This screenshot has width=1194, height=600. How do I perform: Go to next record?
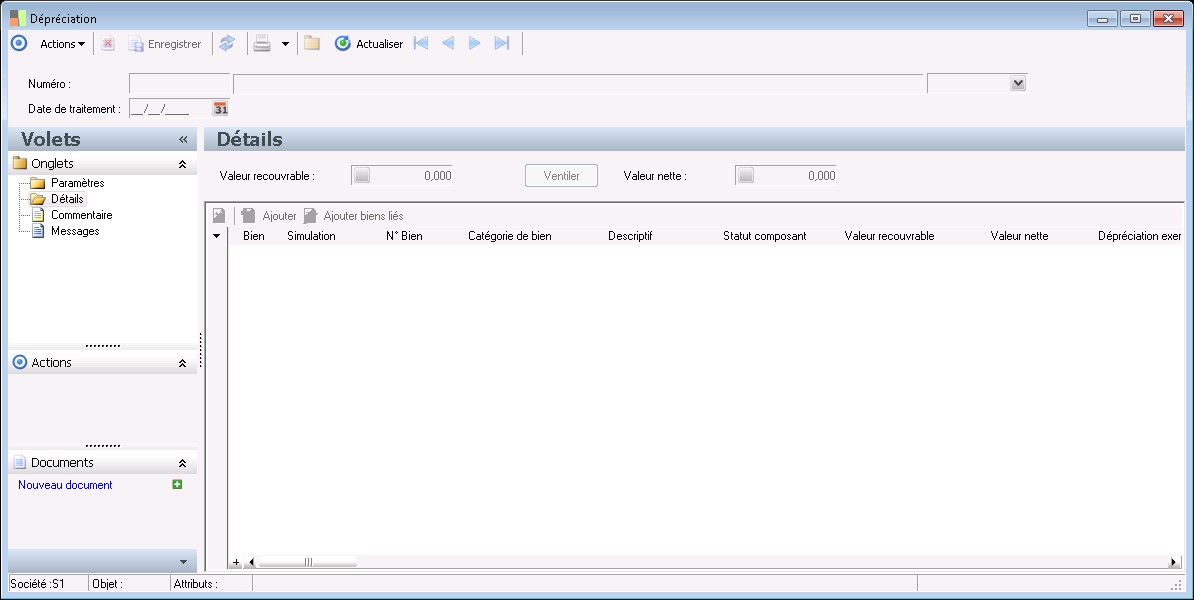click(474, 43)
